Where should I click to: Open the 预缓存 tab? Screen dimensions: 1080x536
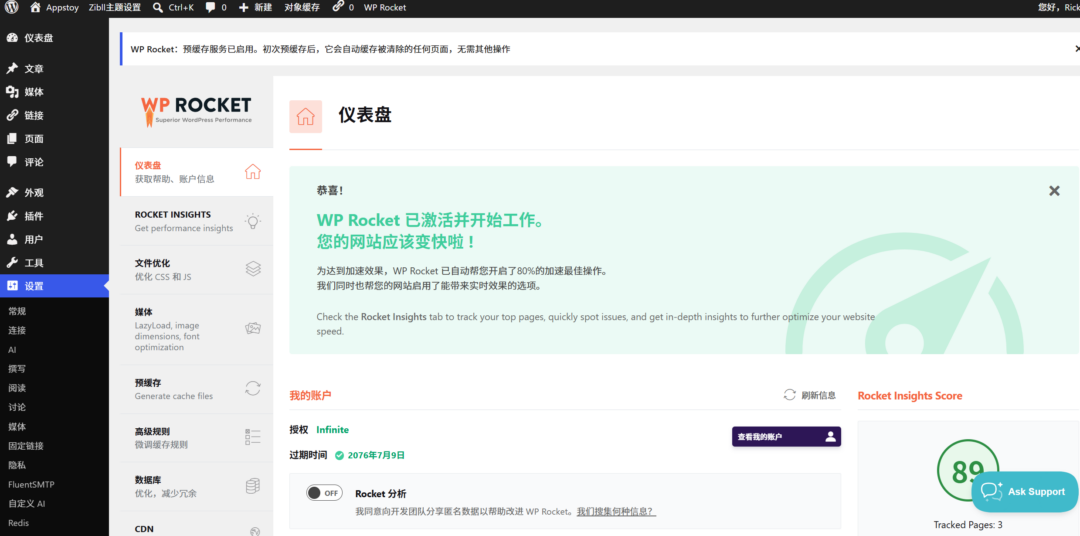point(196,389)
